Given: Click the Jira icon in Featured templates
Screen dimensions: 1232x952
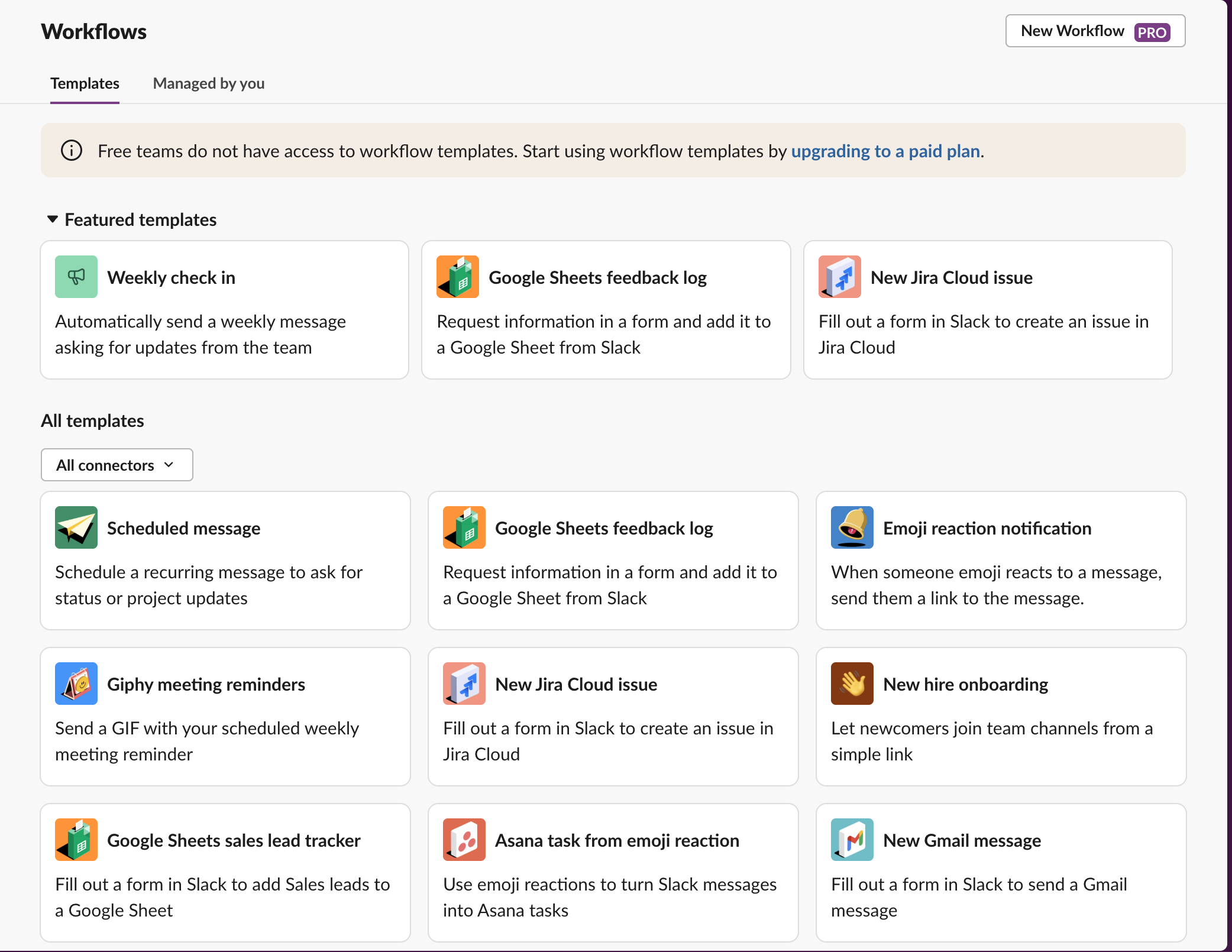Looking at the screenshot, I should 840,277.
